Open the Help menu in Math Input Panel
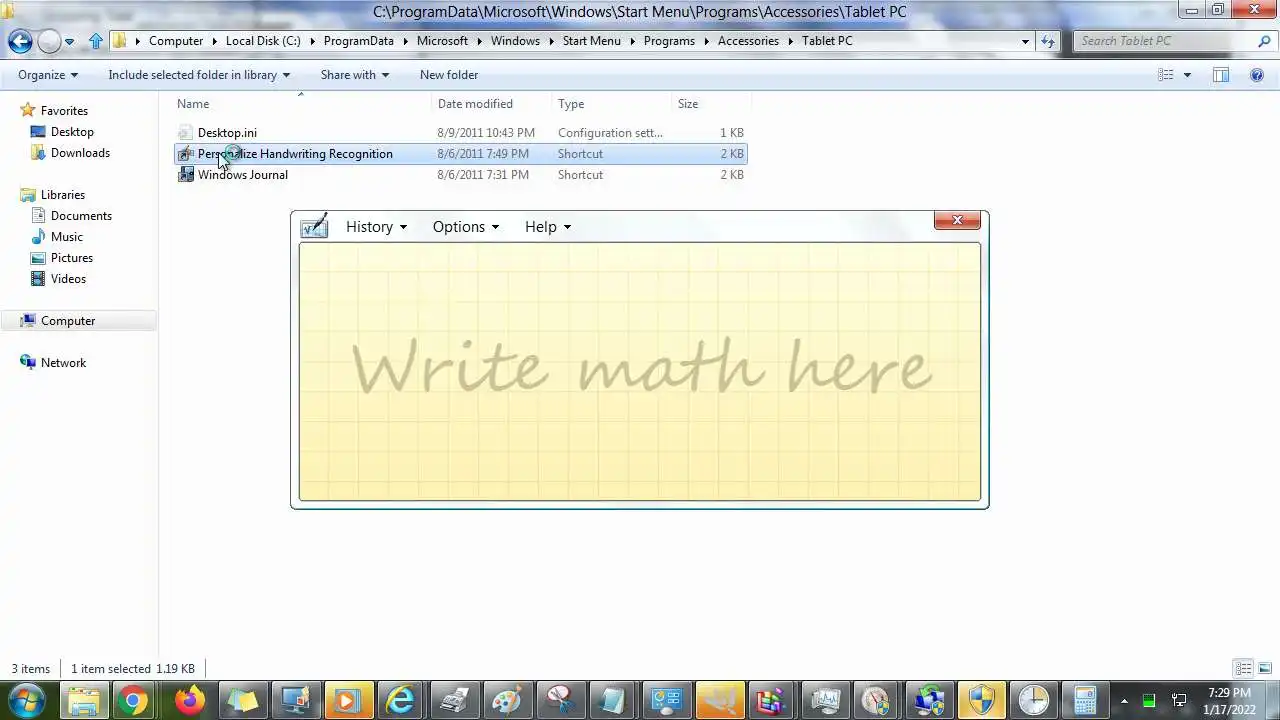Screen dimensions: 1280x720 547,227
